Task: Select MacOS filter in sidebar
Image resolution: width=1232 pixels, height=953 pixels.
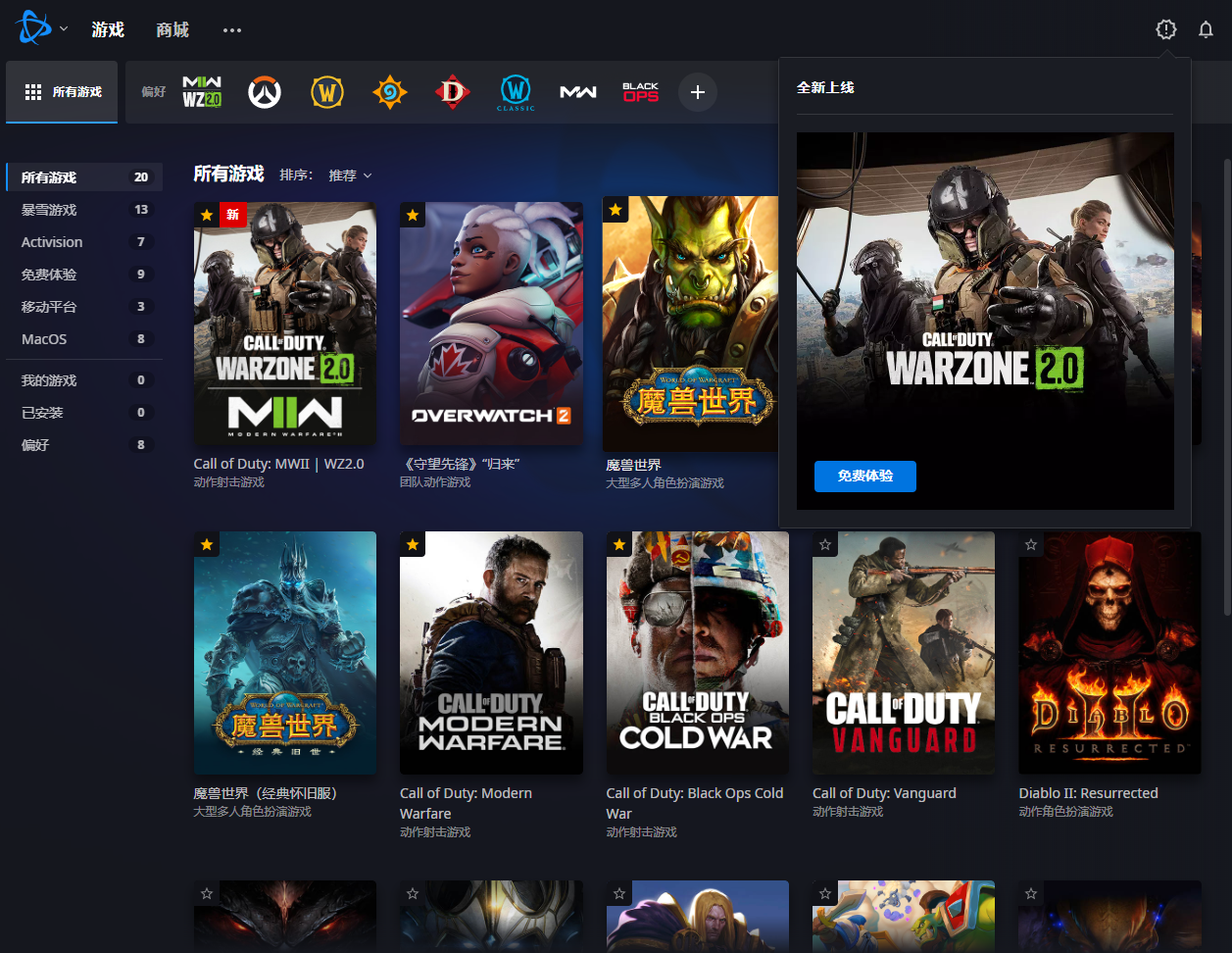Action: 84,339
